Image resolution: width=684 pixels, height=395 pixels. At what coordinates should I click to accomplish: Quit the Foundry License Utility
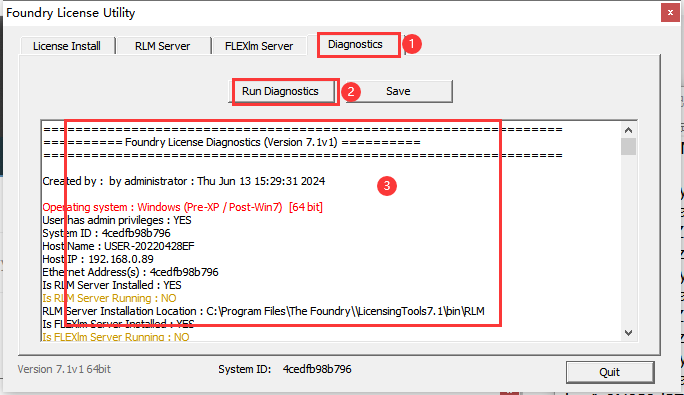[610, 372]
